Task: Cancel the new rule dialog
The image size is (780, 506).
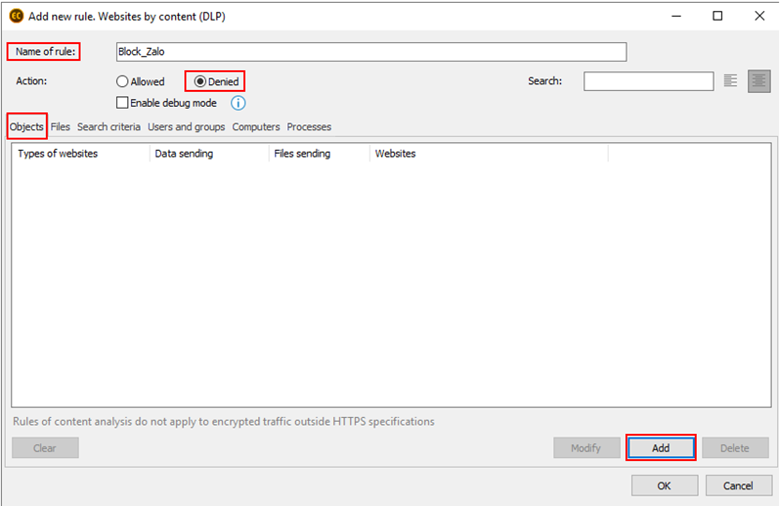Action: coord(739,485)
